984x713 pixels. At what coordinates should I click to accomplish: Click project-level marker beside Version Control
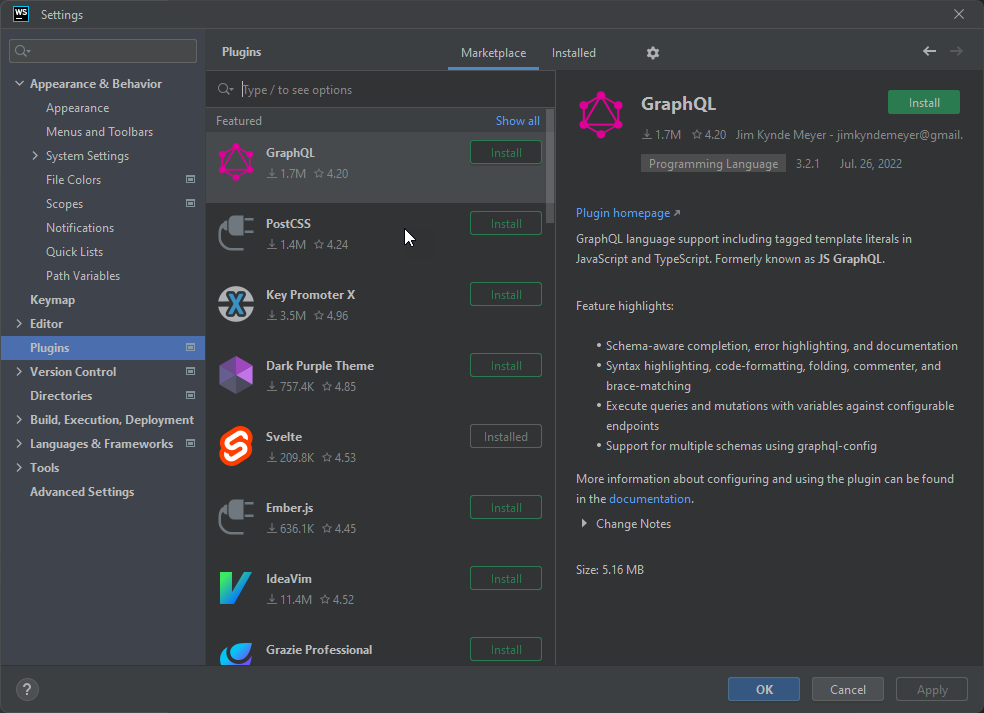(190, 371)
